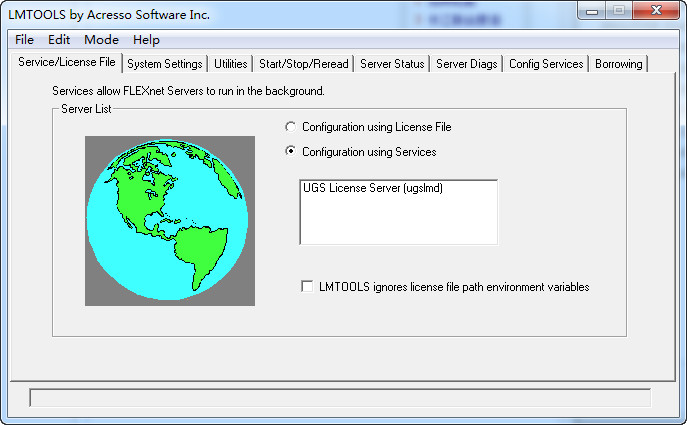The height and width of the screenshot is (425, 687).
Task: Switch to the Borrowing tab
Action: click(x=619, y=64)
